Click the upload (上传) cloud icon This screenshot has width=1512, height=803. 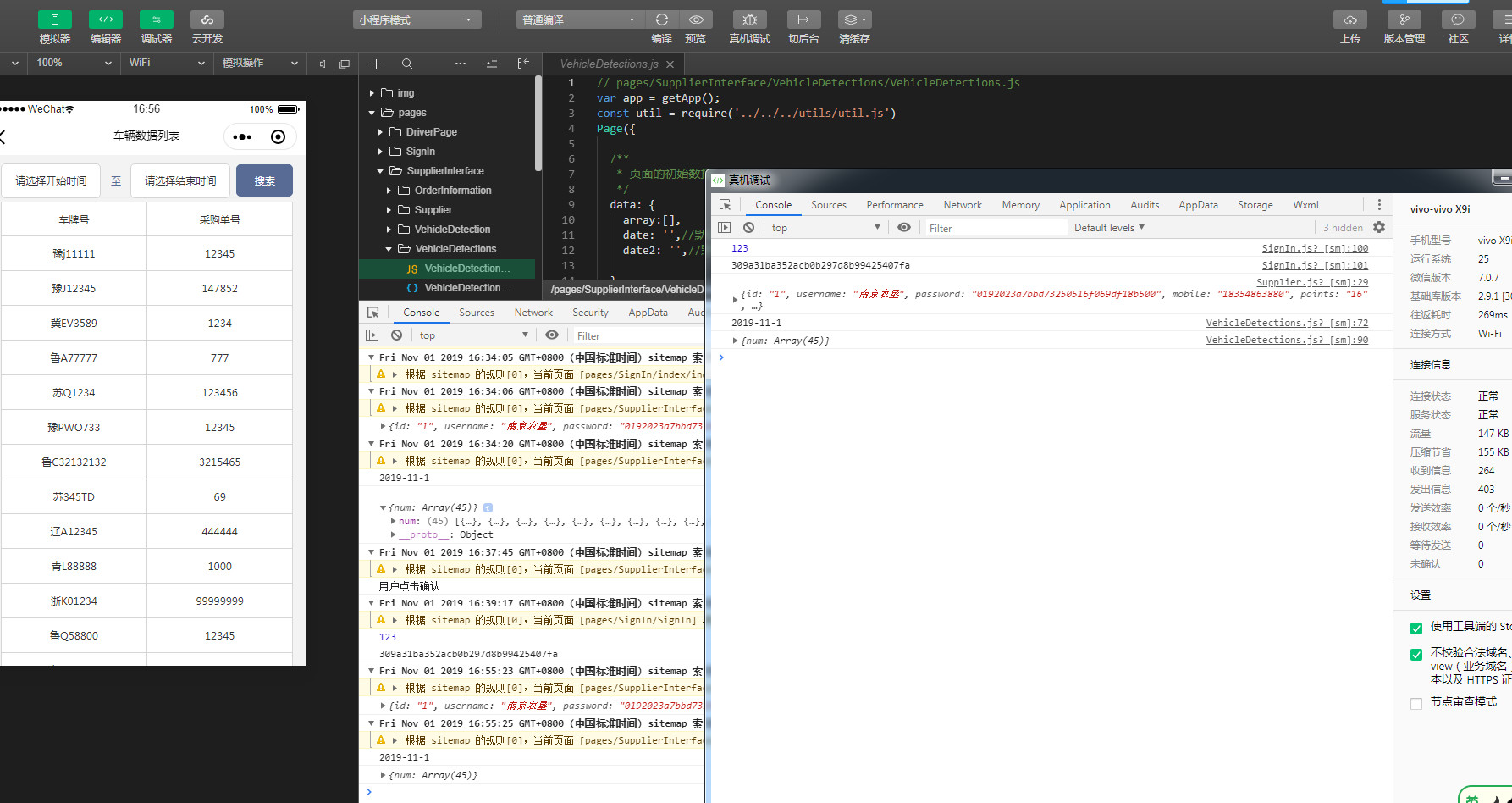[x=1350, y=19]
